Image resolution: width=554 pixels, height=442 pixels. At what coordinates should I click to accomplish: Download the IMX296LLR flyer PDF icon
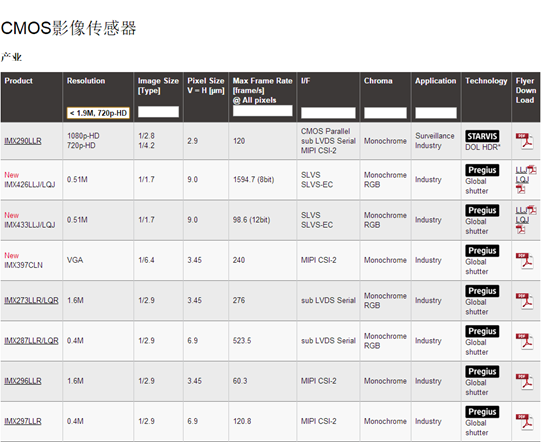(524, 382)
